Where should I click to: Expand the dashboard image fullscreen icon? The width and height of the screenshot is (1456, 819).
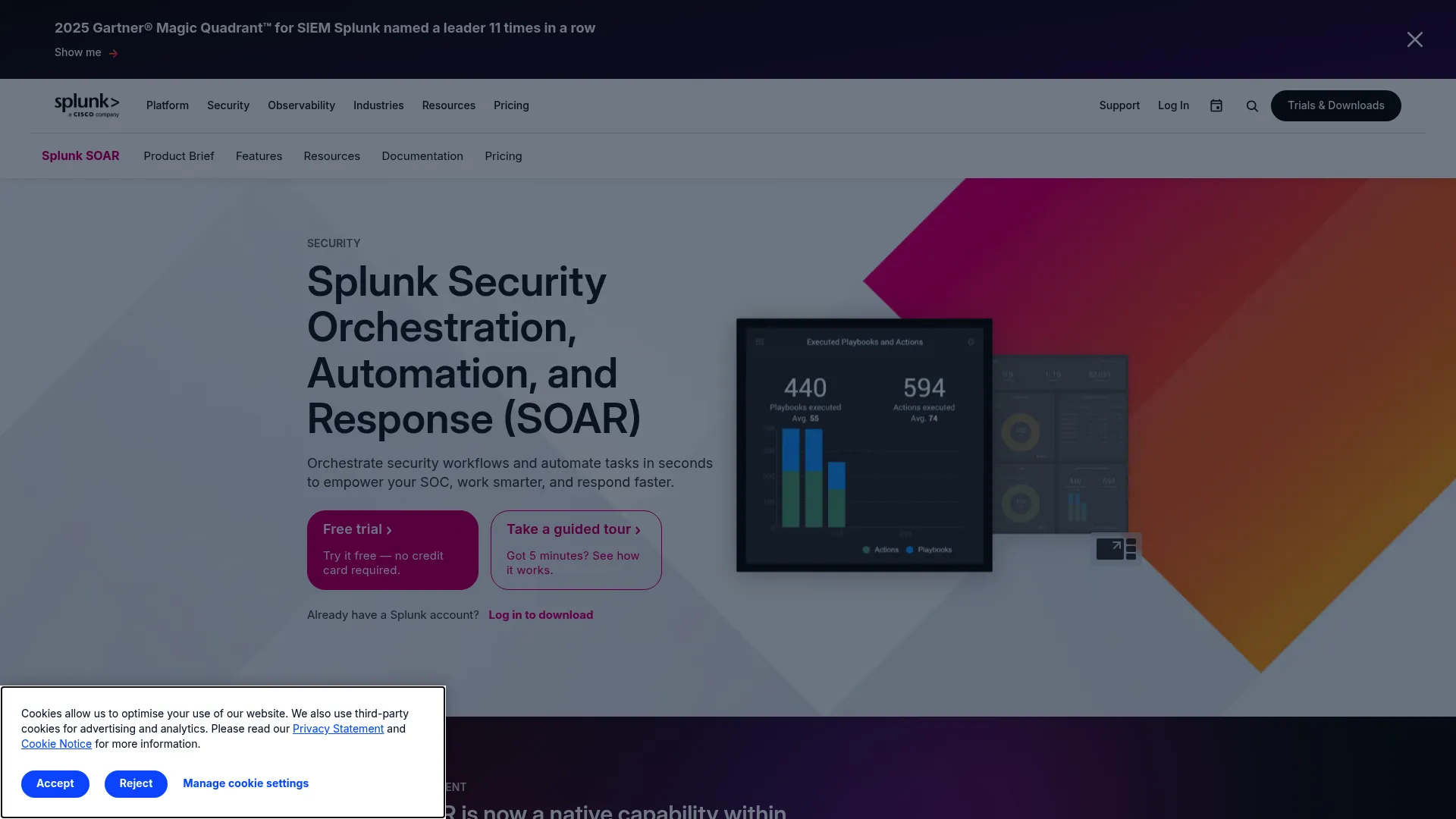(x=1116, y=548)
